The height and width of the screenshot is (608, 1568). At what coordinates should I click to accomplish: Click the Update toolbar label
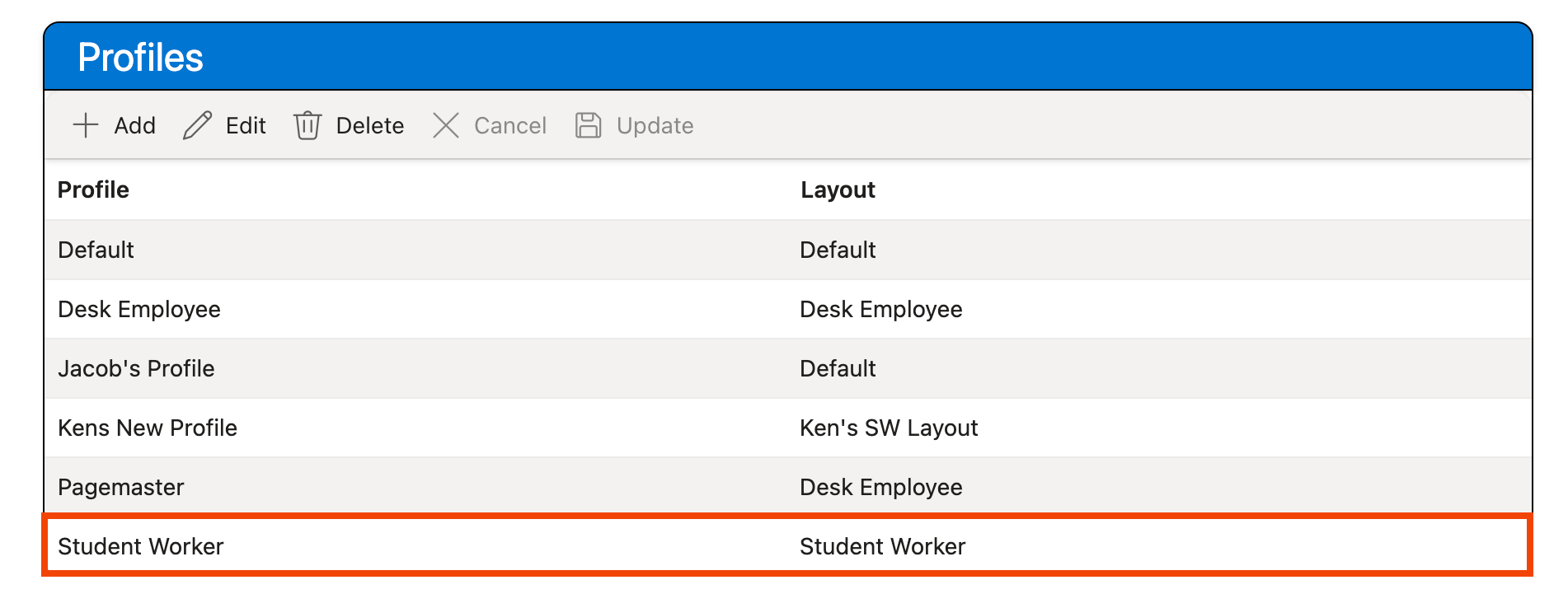tap(655, 125)
